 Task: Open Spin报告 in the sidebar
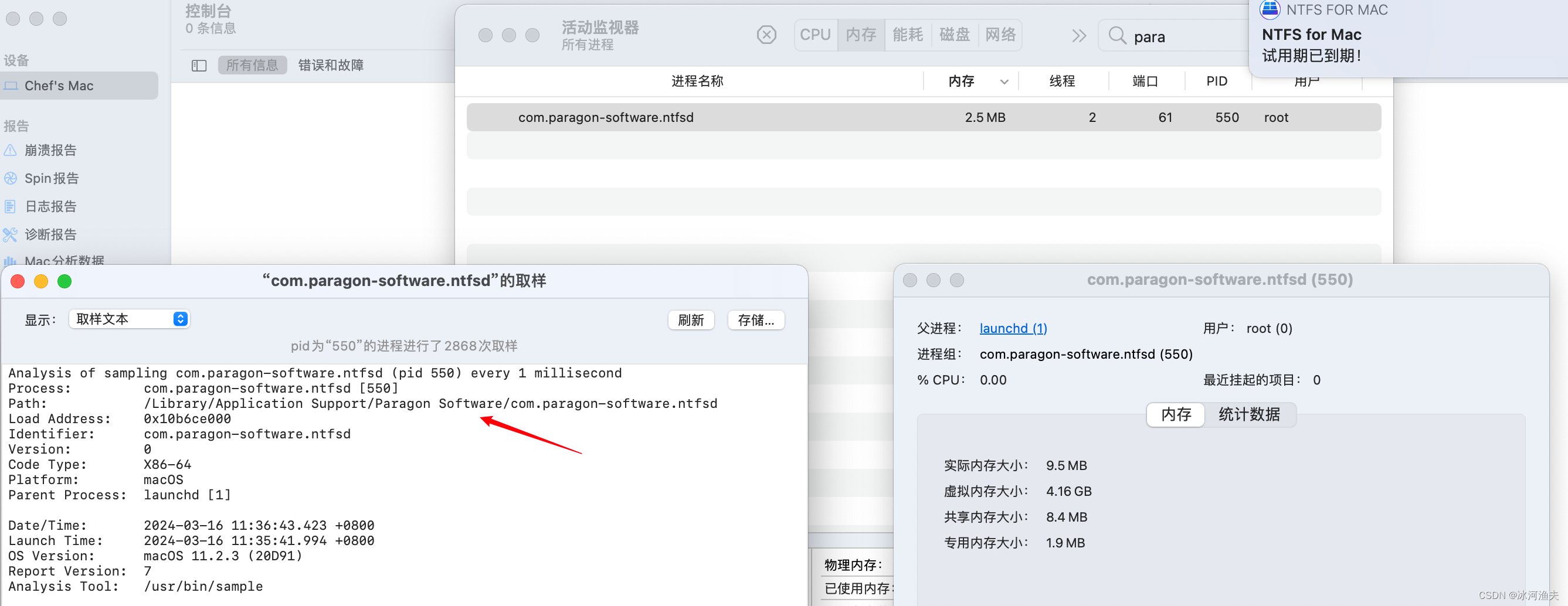(x=51, y=178)
